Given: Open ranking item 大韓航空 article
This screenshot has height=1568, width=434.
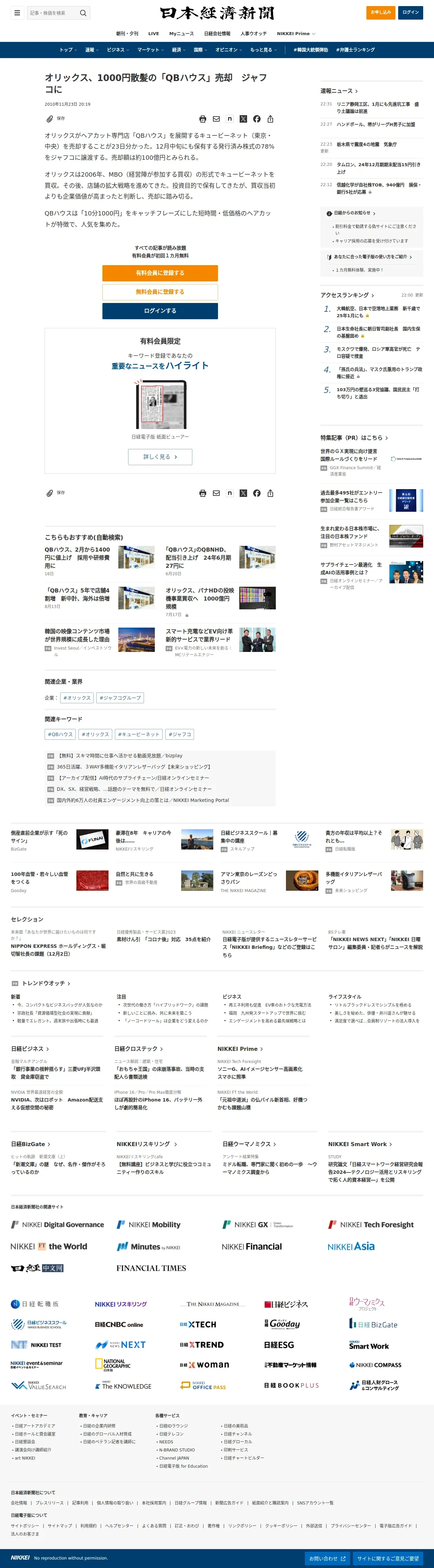Looking at the screenshot, I should pos(378,312).
